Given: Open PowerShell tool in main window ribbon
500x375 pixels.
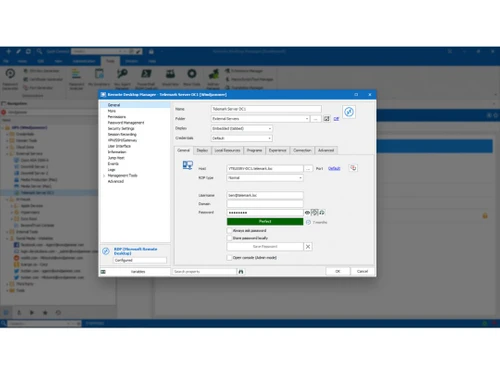Looking at the screenshot, I should [146, 79].
